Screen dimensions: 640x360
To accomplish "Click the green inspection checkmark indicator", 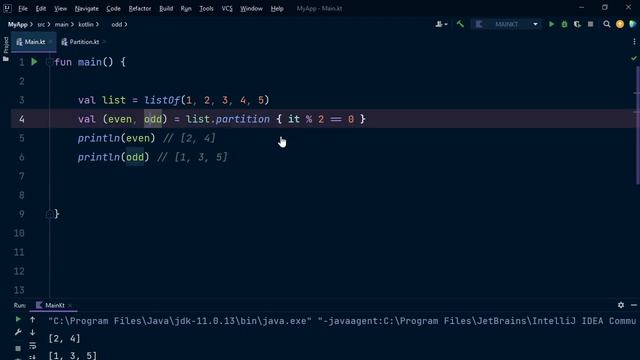I will point(633,59).
